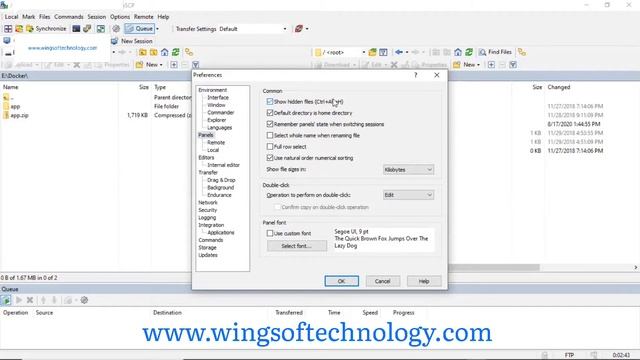
Task: Select Commander in preferences tree
Action: tap(220, 112)
